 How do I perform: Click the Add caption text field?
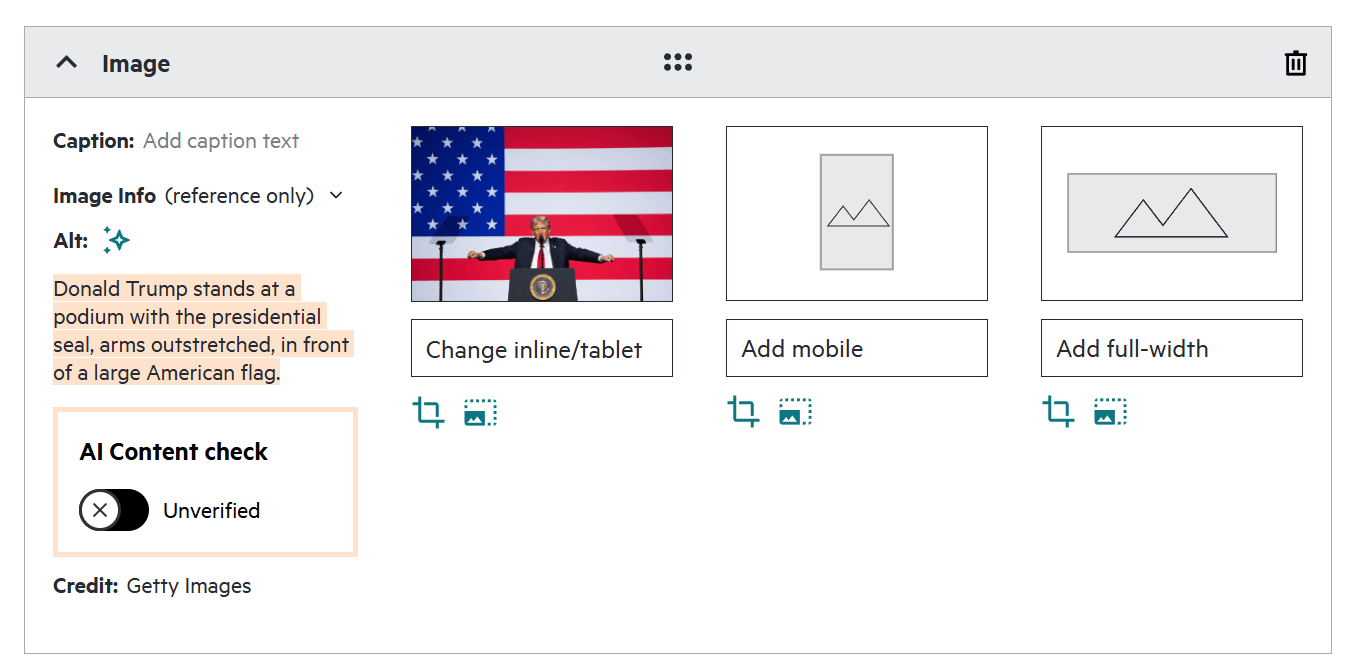click(220, 140)
